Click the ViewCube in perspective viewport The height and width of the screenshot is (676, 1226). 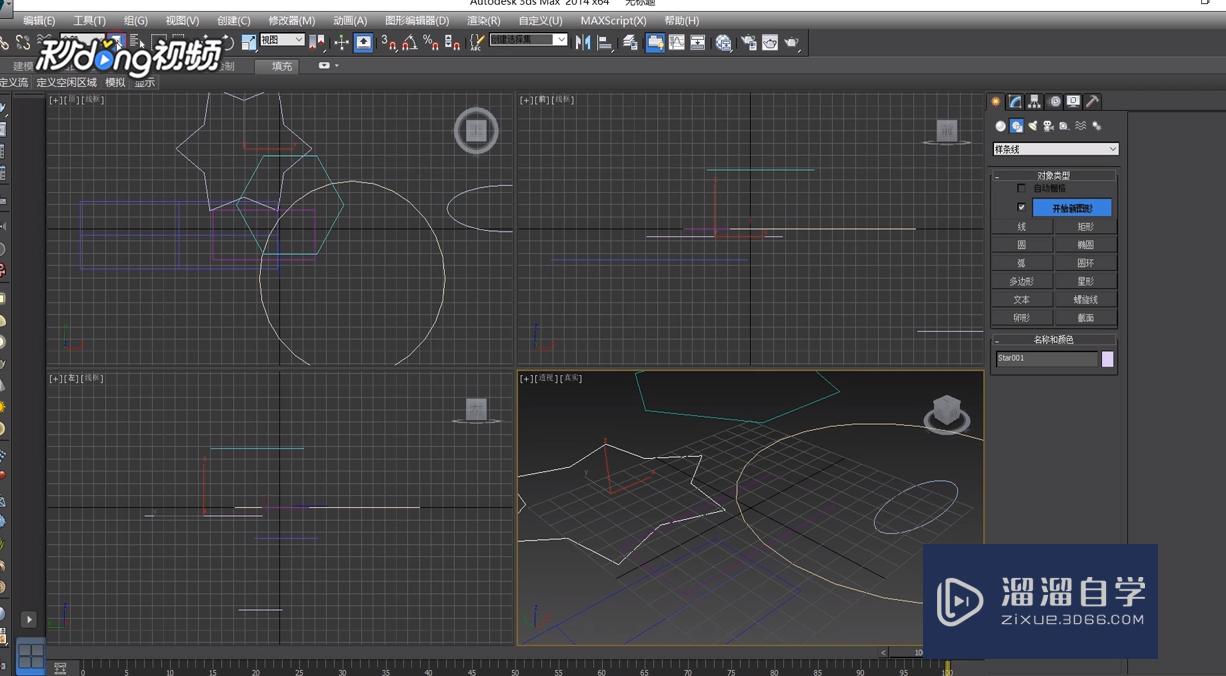pos(946,410)
